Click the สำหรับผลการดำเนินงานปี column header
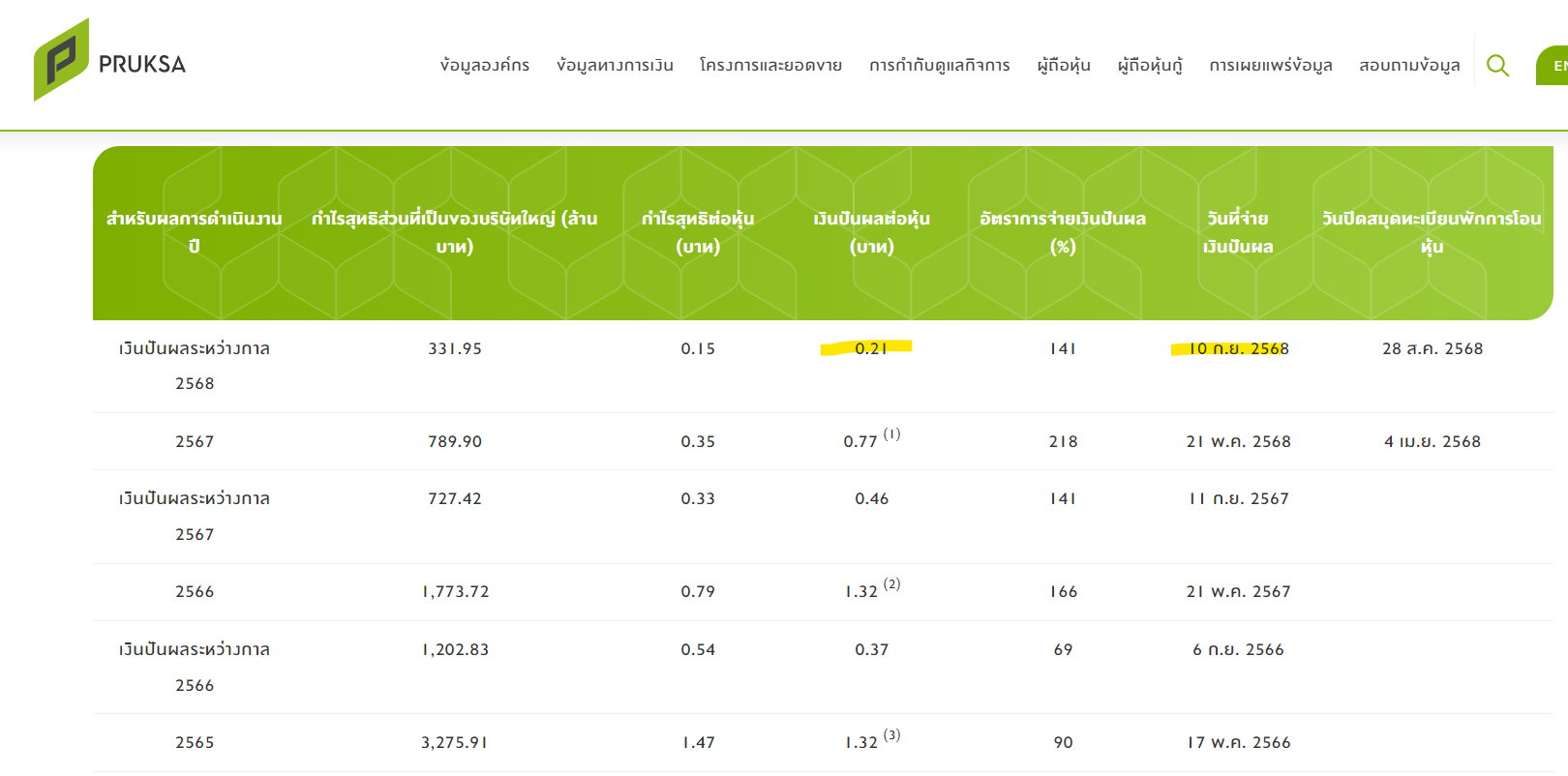The height and width of the screenshot is (776, 1568). pos(195,232)
